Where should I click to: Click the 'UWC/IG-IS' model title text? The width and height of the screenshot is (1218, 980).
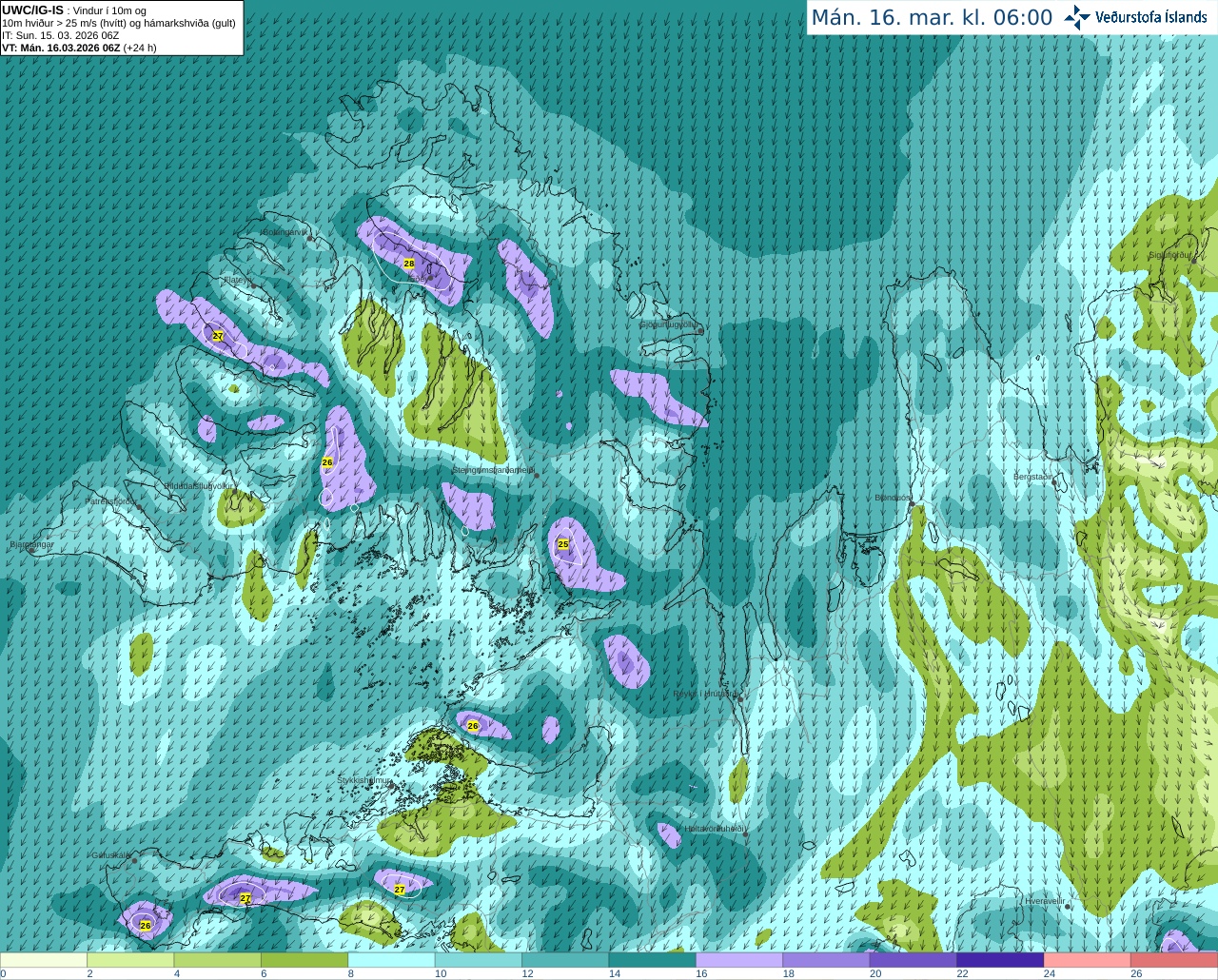click(x=32, y=10)
